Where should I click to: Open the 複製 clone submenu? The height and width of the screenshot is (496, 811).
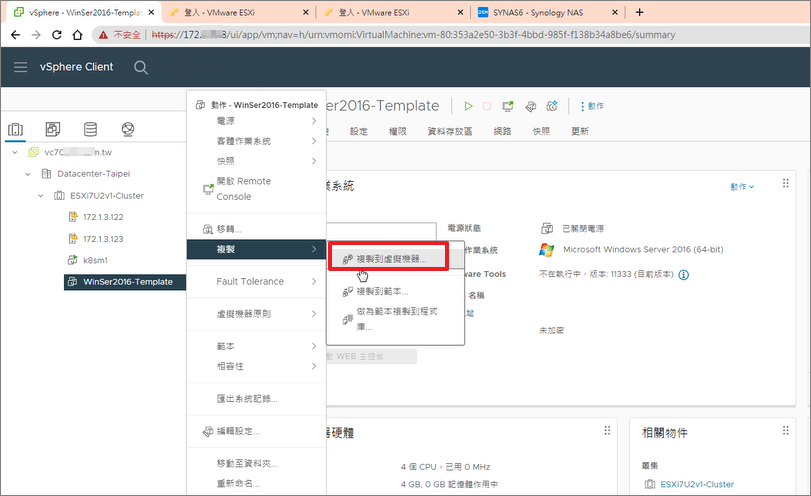tap(257, 249)
